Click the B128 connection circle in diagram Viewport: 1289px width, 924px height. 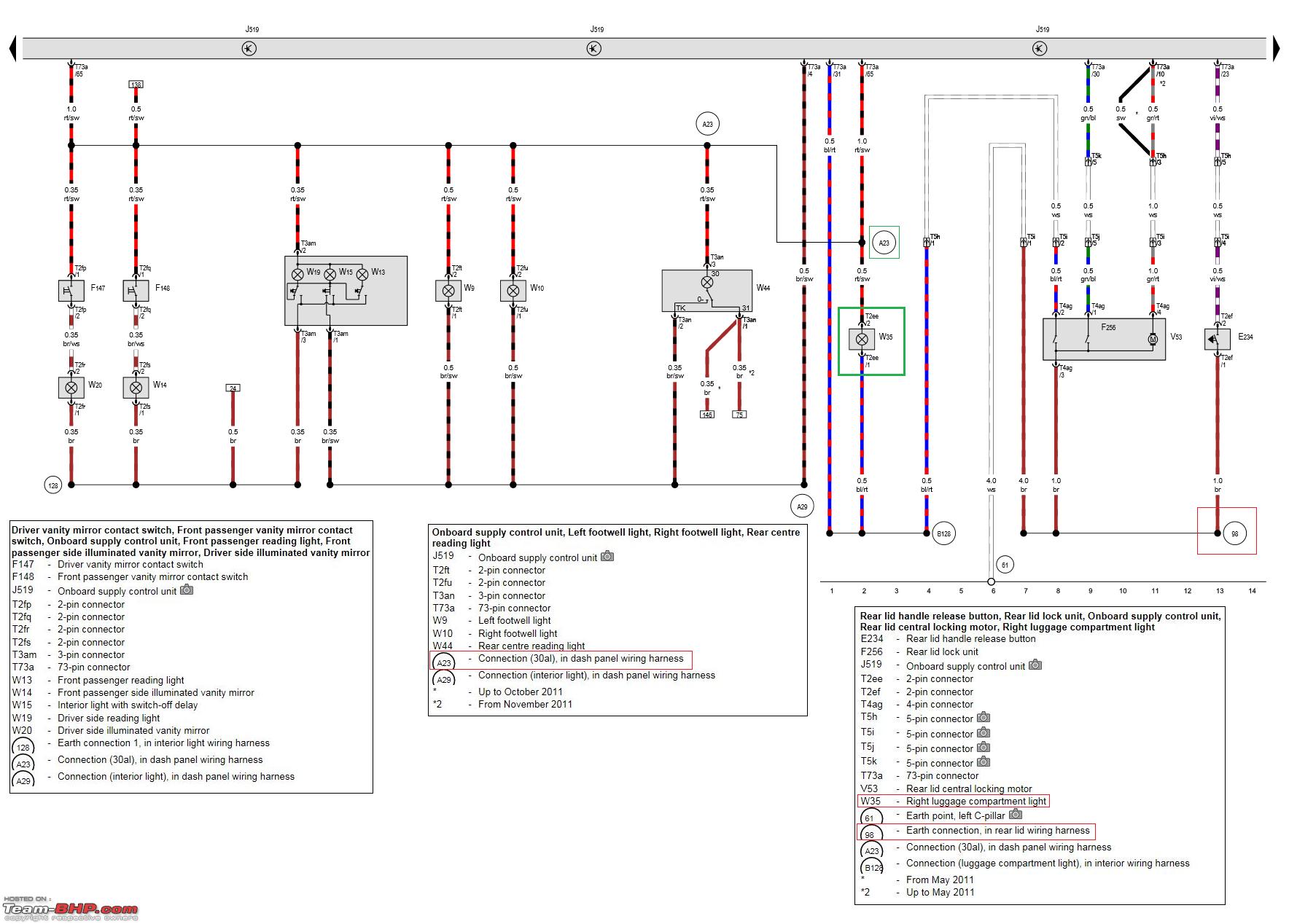tap(943, 533)
